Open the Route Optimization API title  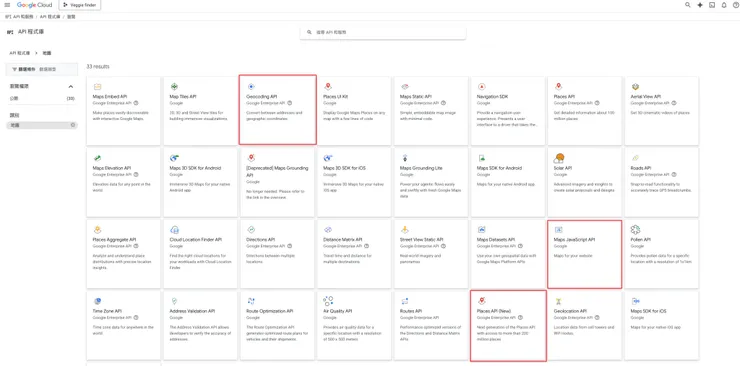(x=269, y=311)
